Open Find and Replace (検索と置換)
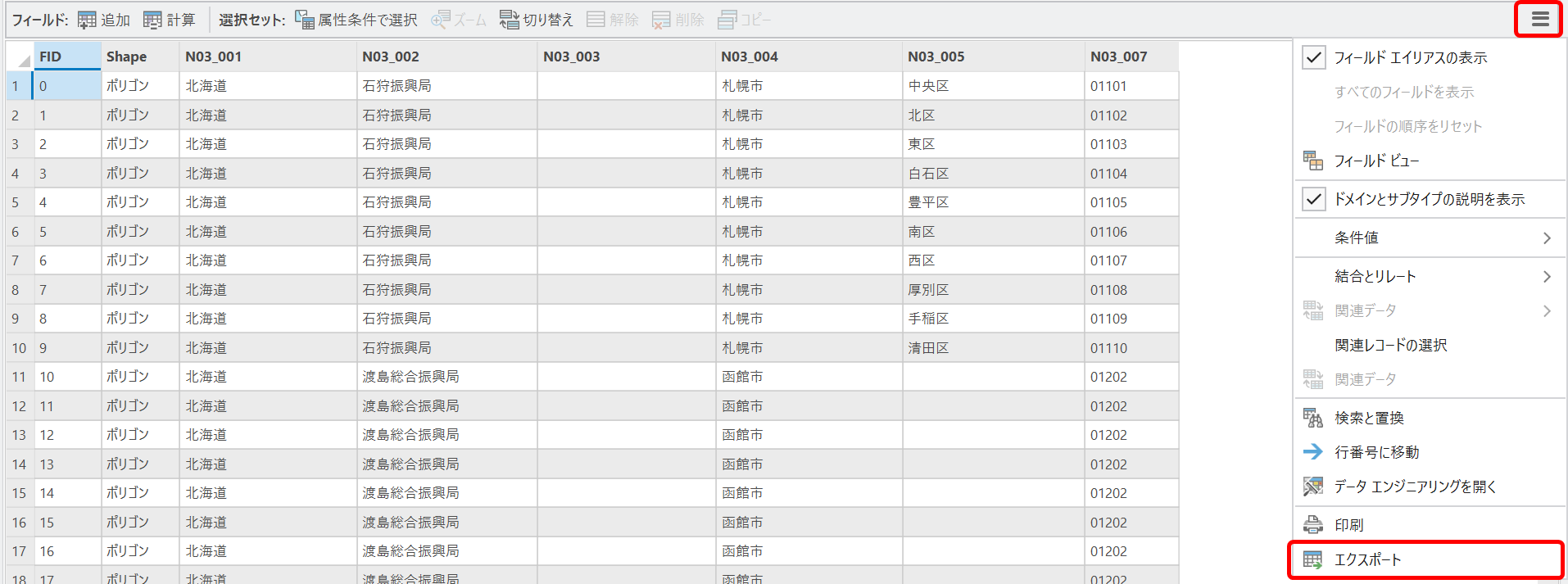The height and width of the screenshot is (584, 1568). coord(1368,418)
